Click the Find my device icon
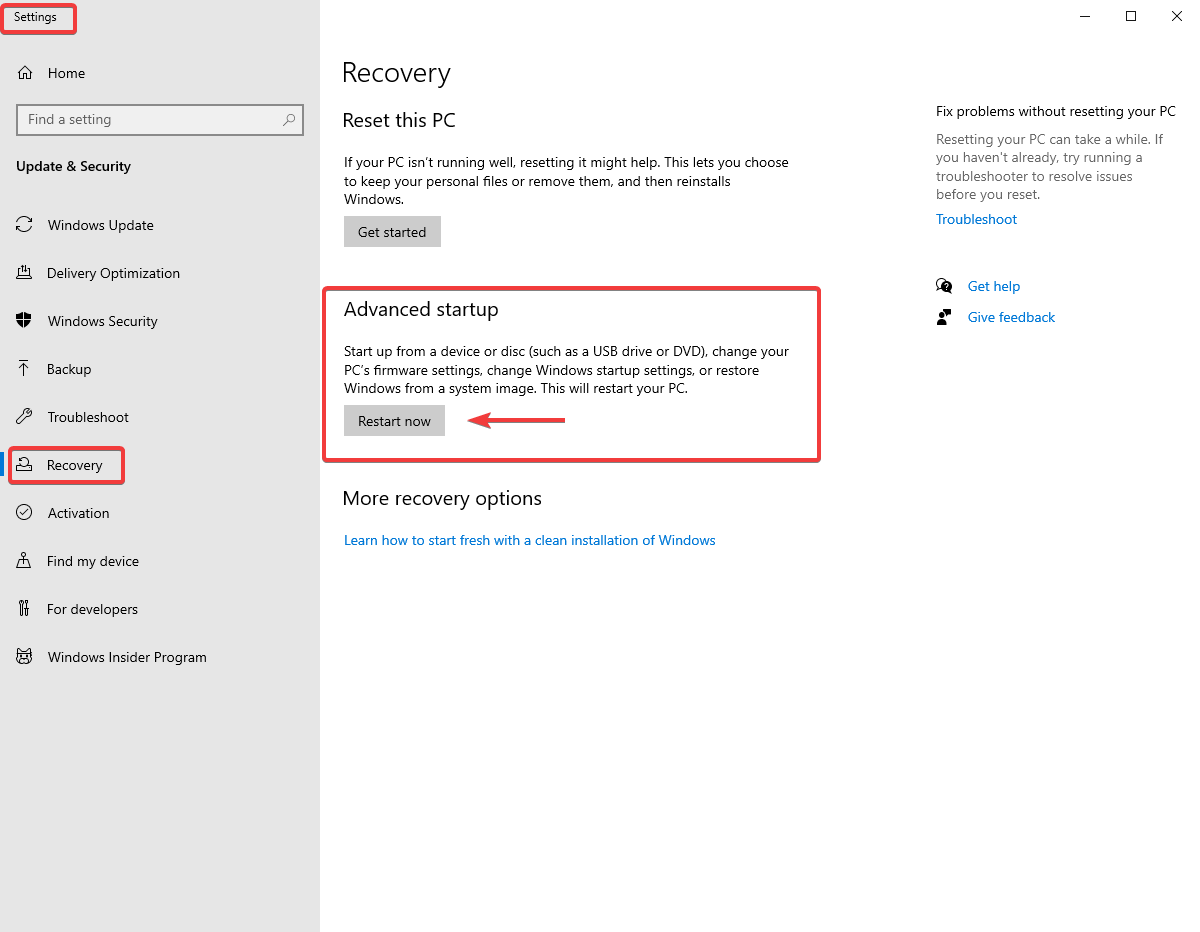The height and width of the screenshot is (932, 1200). [x=24, y=561]
